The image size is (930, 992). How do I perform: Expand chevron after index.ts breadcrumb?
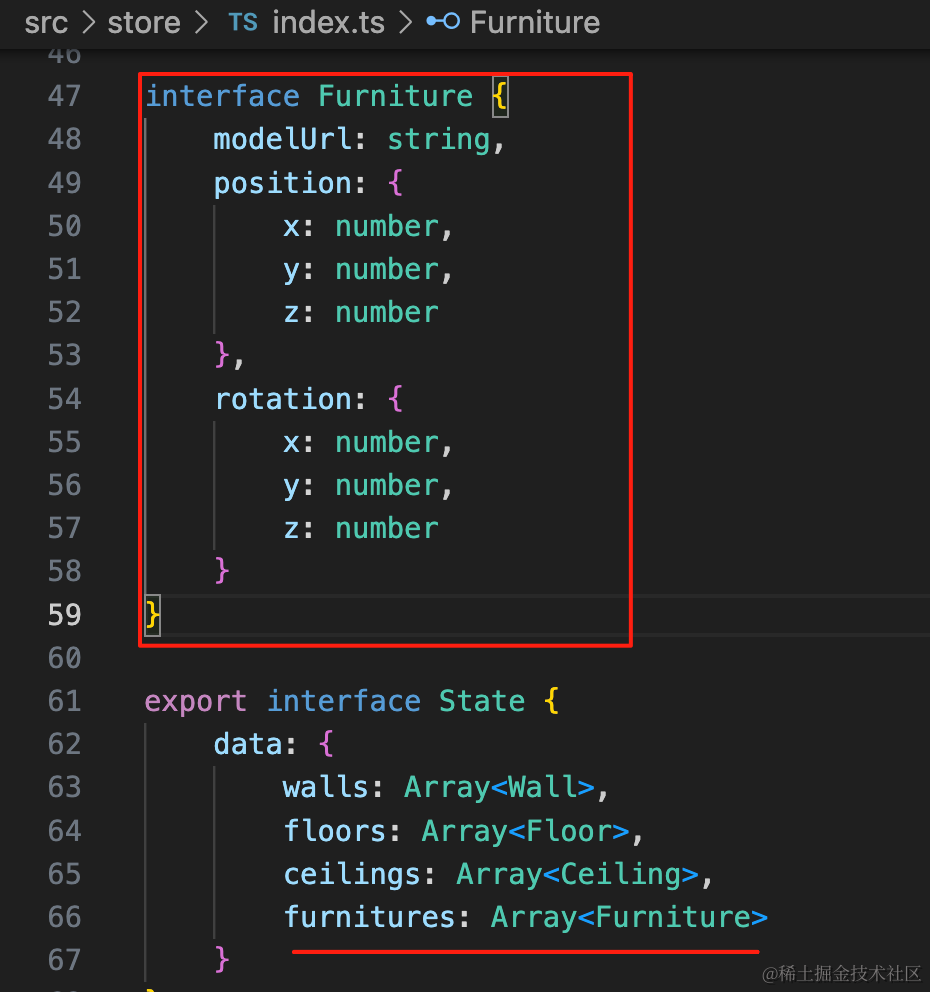(406, 23)
